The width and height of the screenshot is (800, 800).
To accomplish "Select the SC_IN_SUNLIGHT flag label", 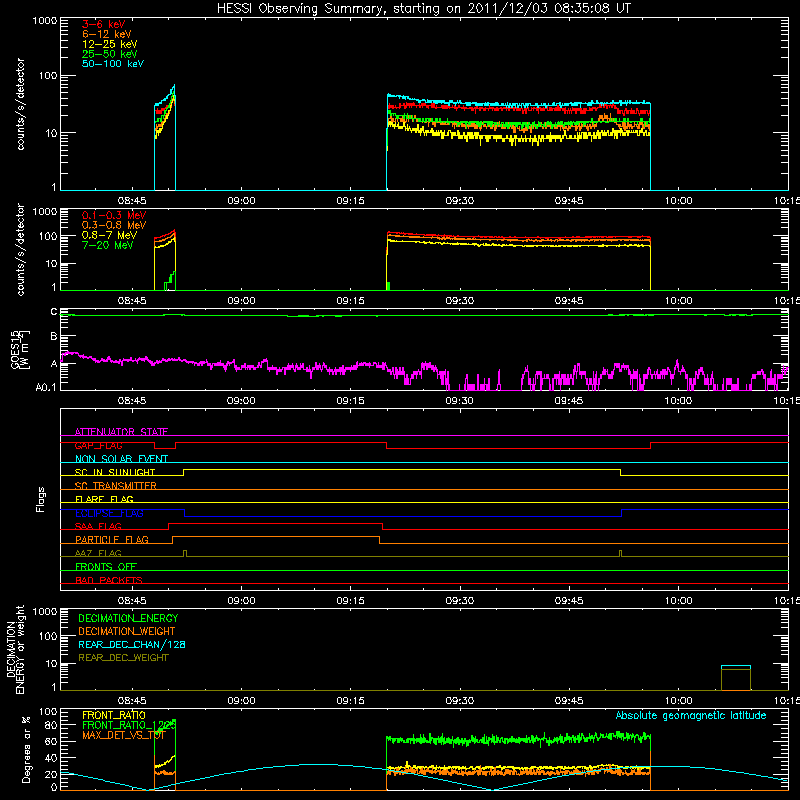I will tap(115, 472).
